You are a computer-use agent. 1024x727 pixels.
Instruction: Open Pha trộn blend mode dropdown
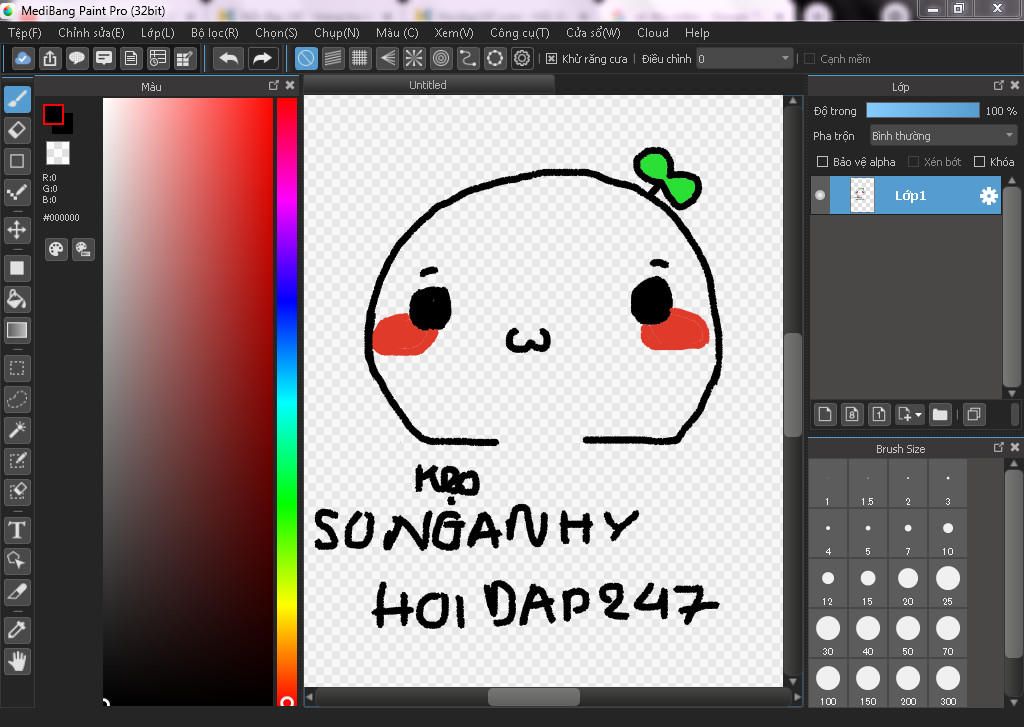point(943,136)
